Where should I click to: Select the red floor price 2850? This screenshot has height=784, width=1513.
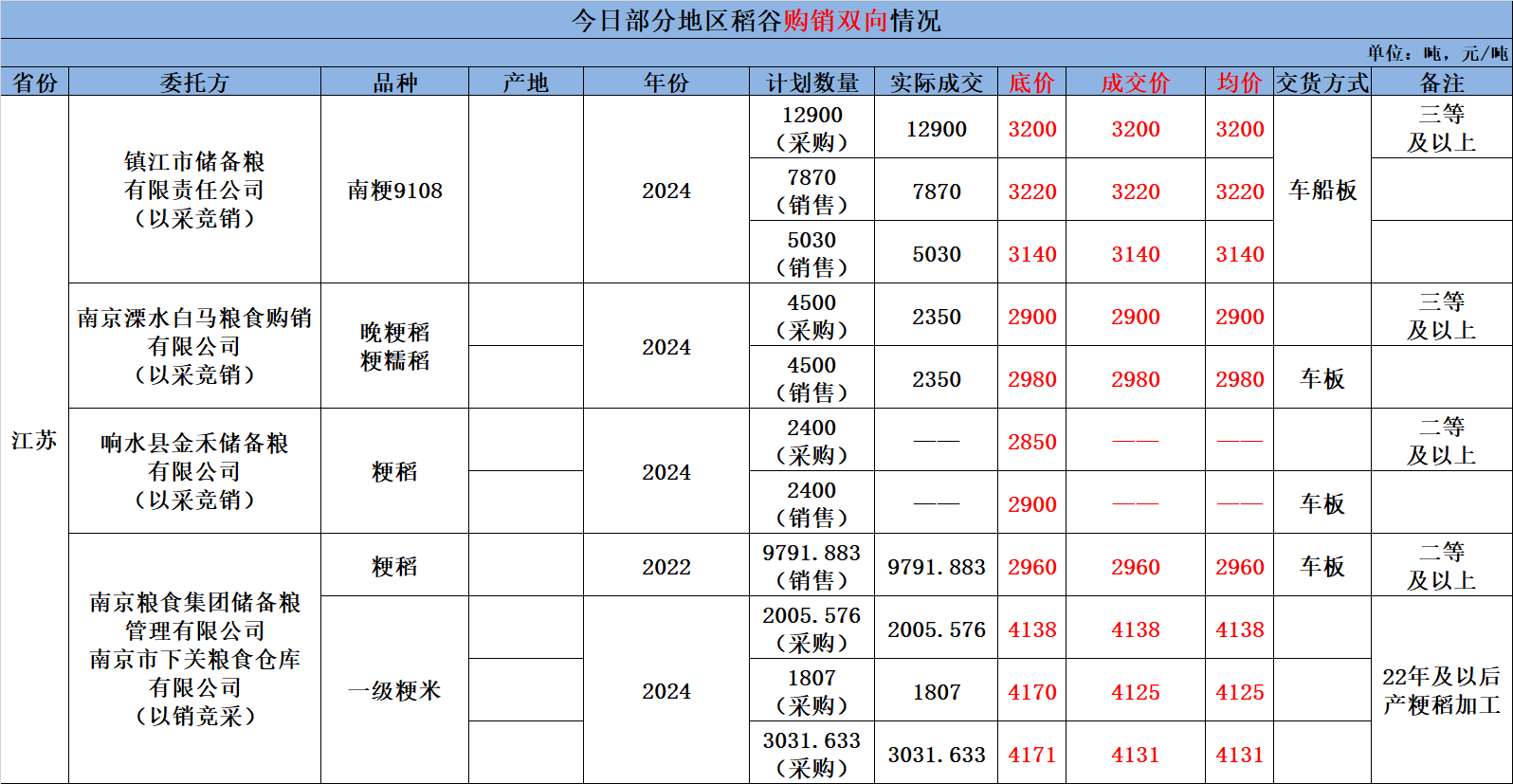pyautogui.click(x=1031, y=441)
